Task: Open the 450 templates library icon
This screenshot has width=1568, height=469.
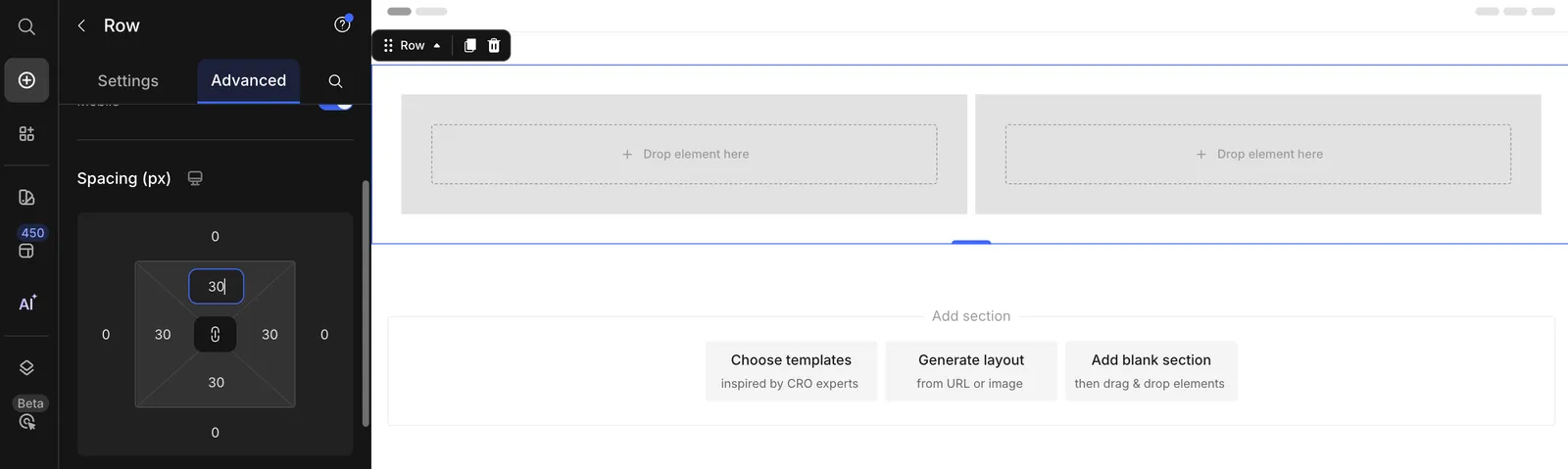Action: (26, 251)
